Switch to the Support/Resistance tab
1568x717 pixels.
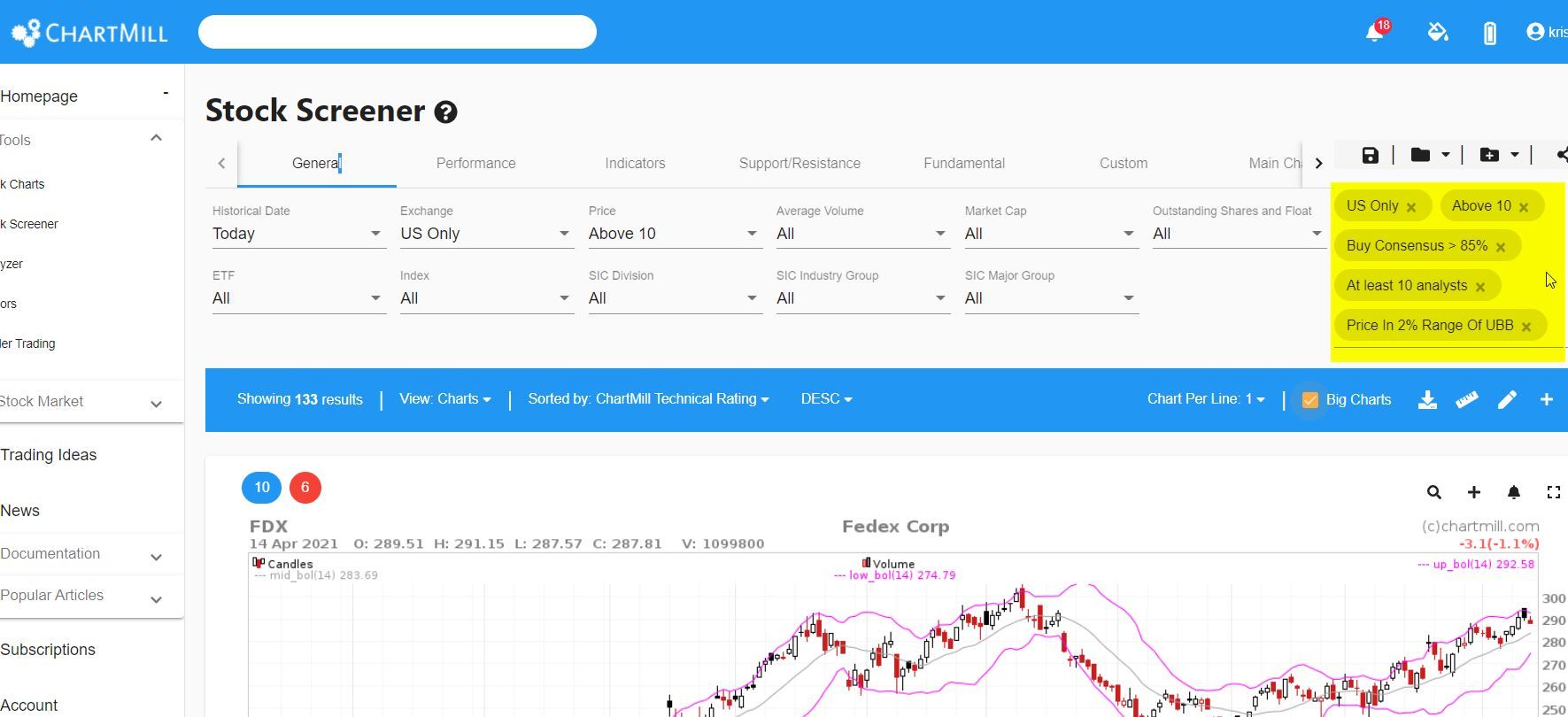pos(799,163)
